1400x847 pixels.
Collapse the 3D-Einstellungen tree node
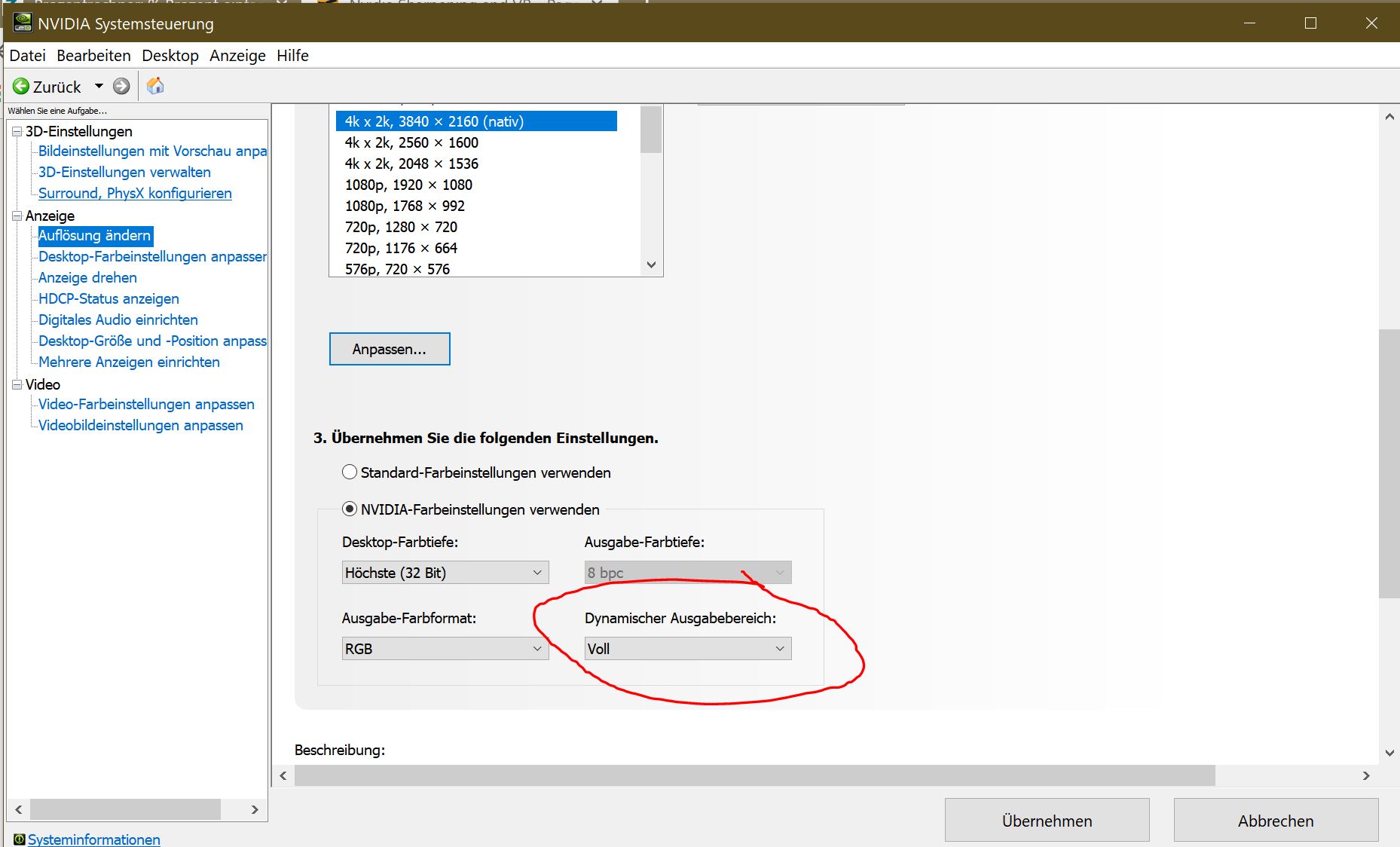click(x=17, y=131)
